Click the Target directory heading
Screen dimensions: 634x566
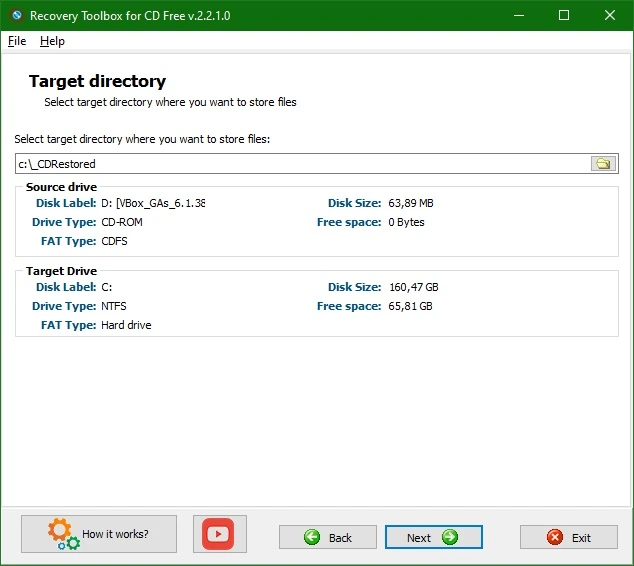[x=97, y=81]
